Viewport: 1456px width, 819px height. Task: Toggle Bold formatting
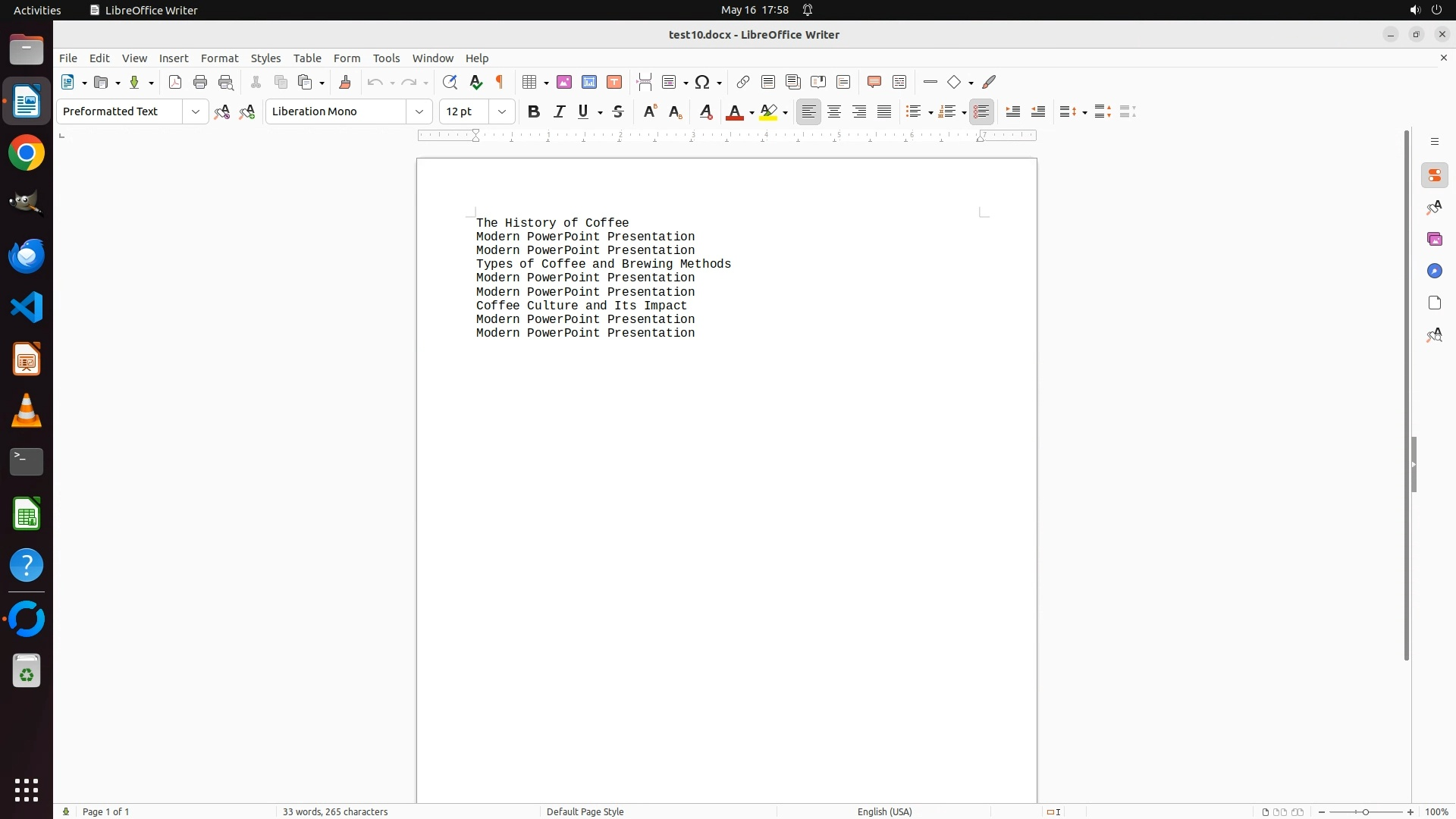point(534,112)
